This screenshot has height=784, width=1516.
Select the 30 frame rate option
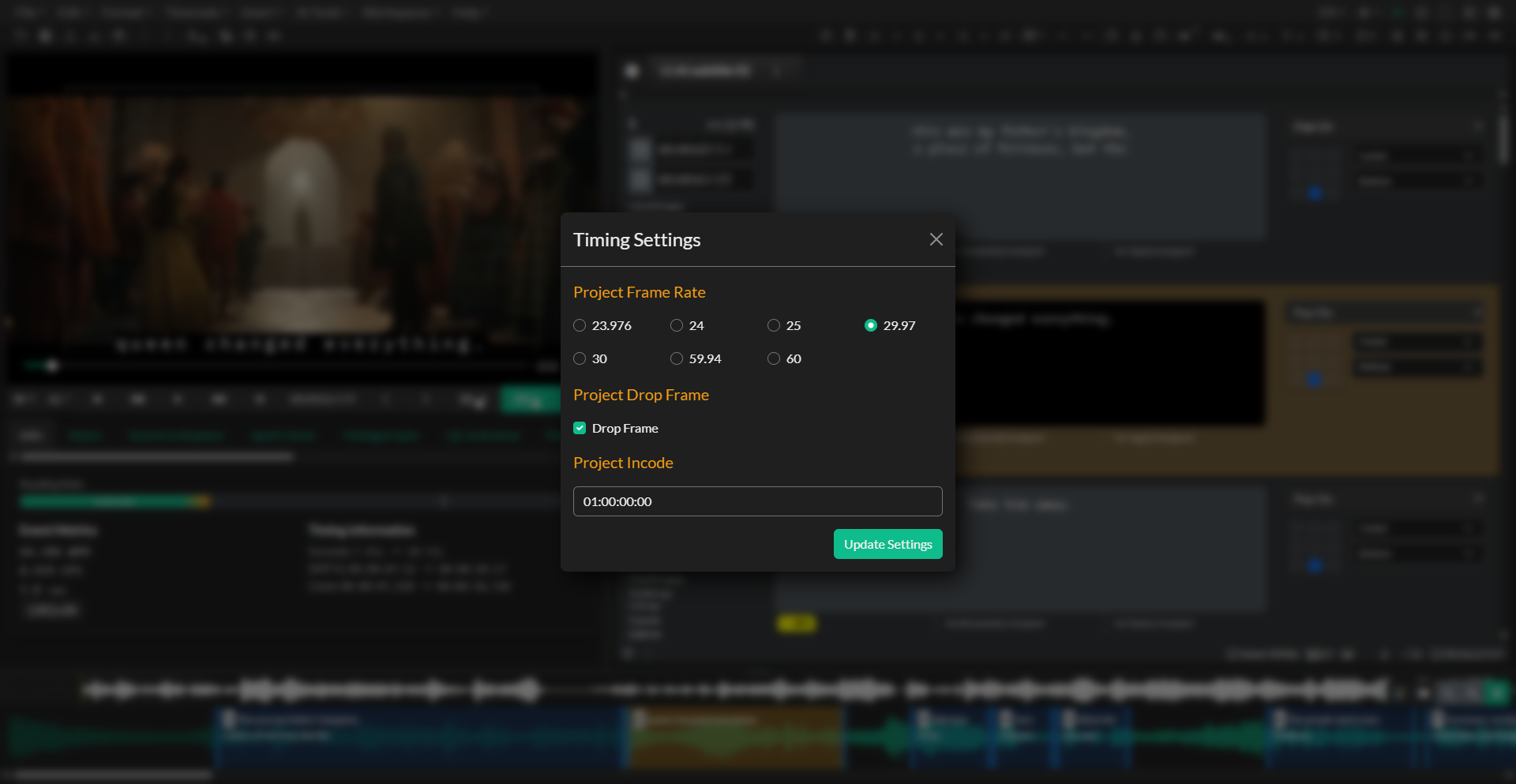pos(580,358)
